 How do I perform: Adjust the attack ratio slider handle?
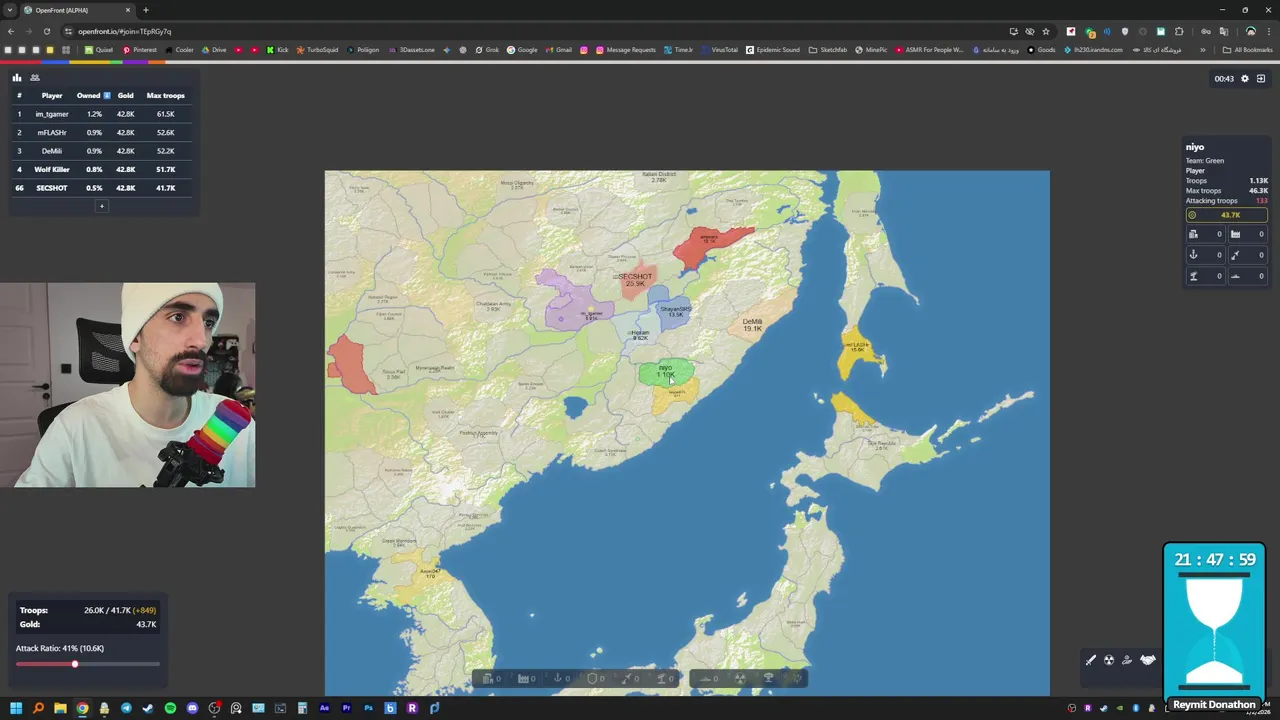coord(74,664)
